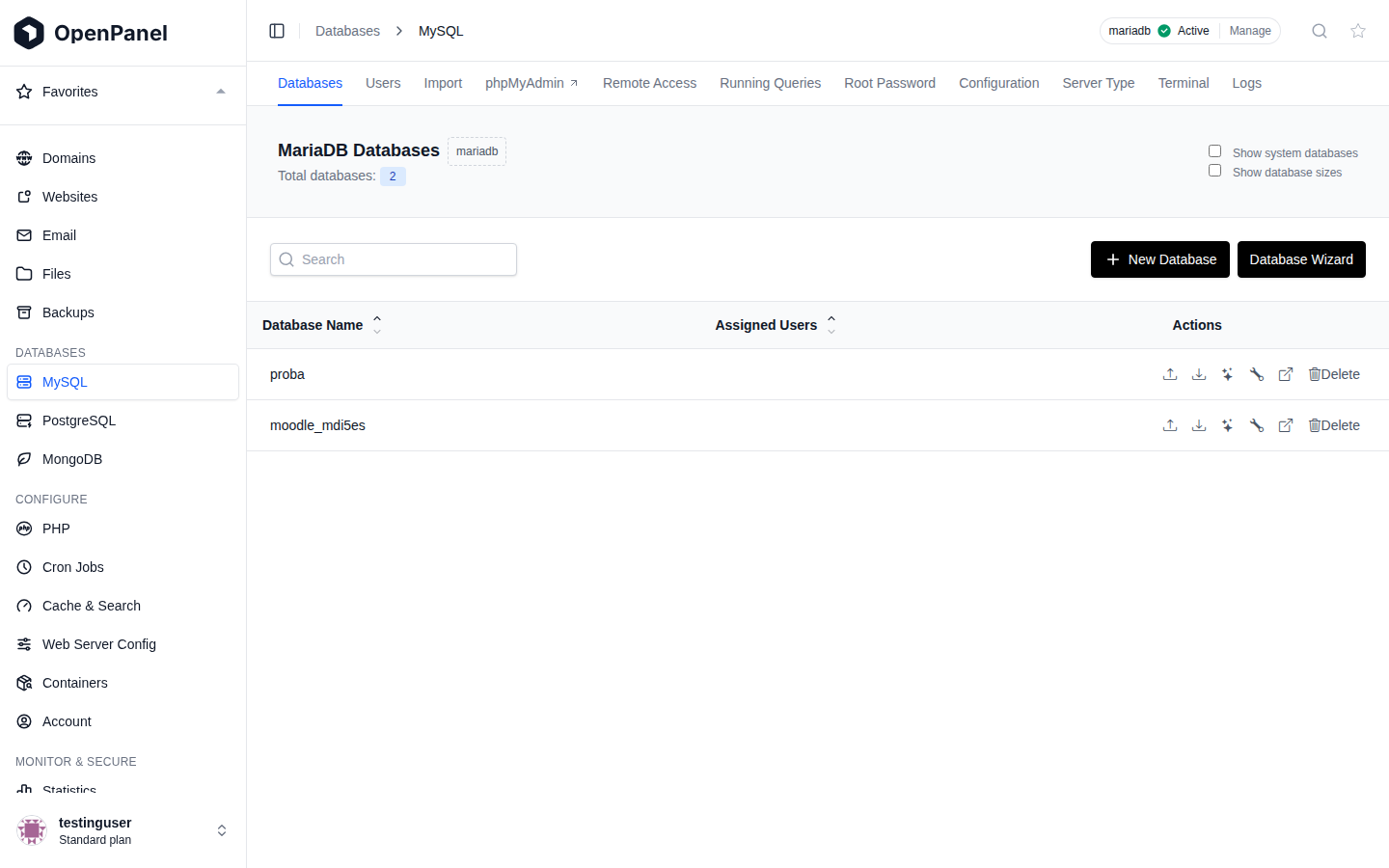Click the Databases breadcrumb link
The image size is (1389, 868).
pyautogui.click(x=347, y=31)
